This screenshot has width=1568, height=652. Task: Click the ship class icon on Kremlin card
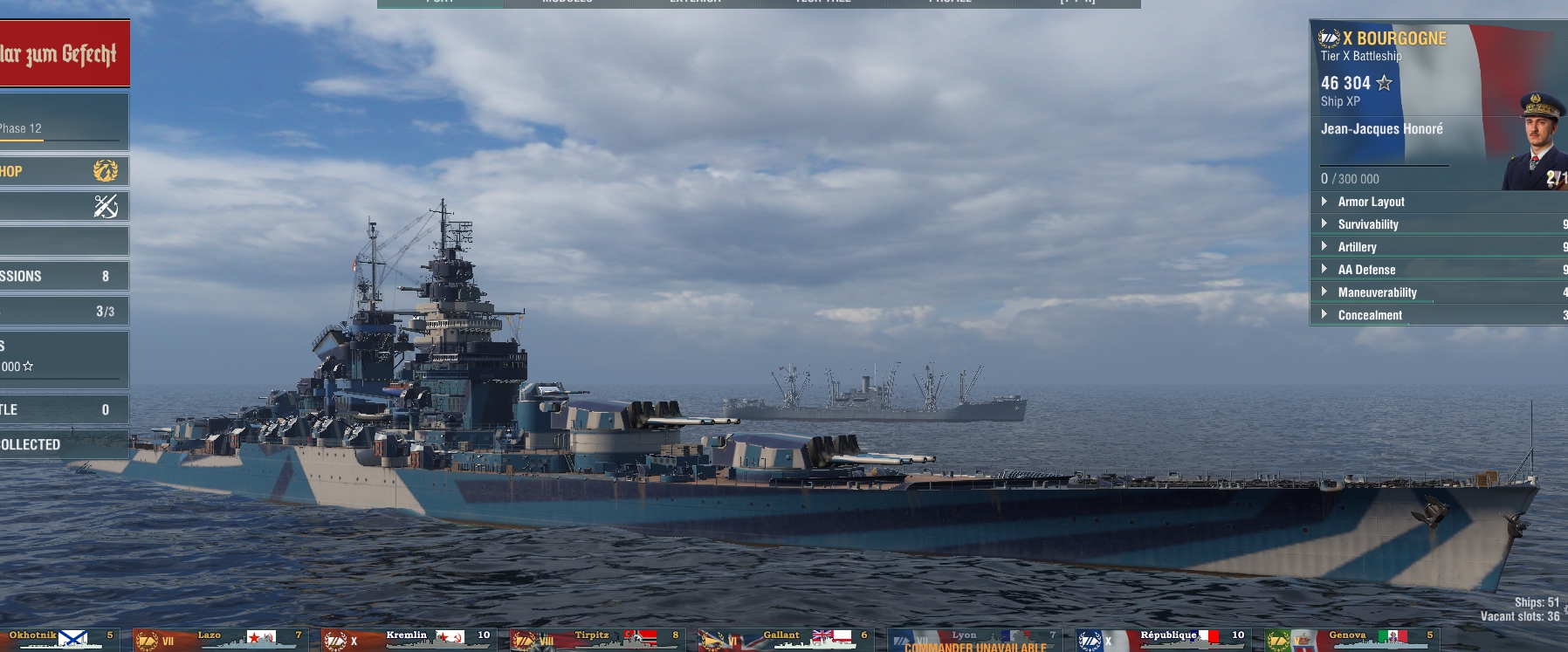pos(335,642)
